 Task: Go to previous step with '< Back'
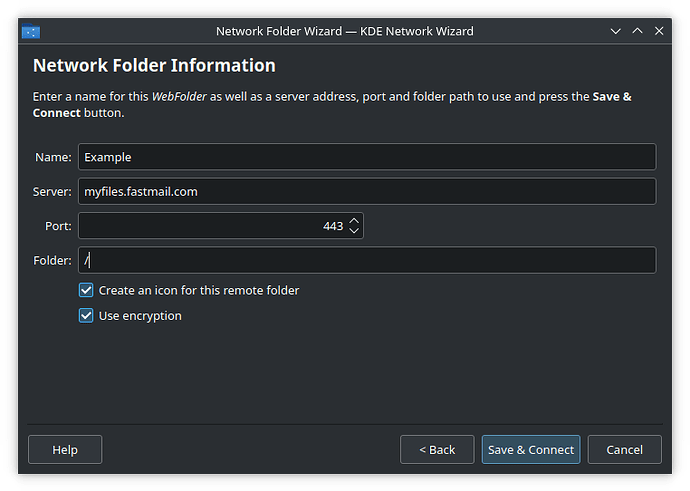pyautogui.click(x=436, y=450)
